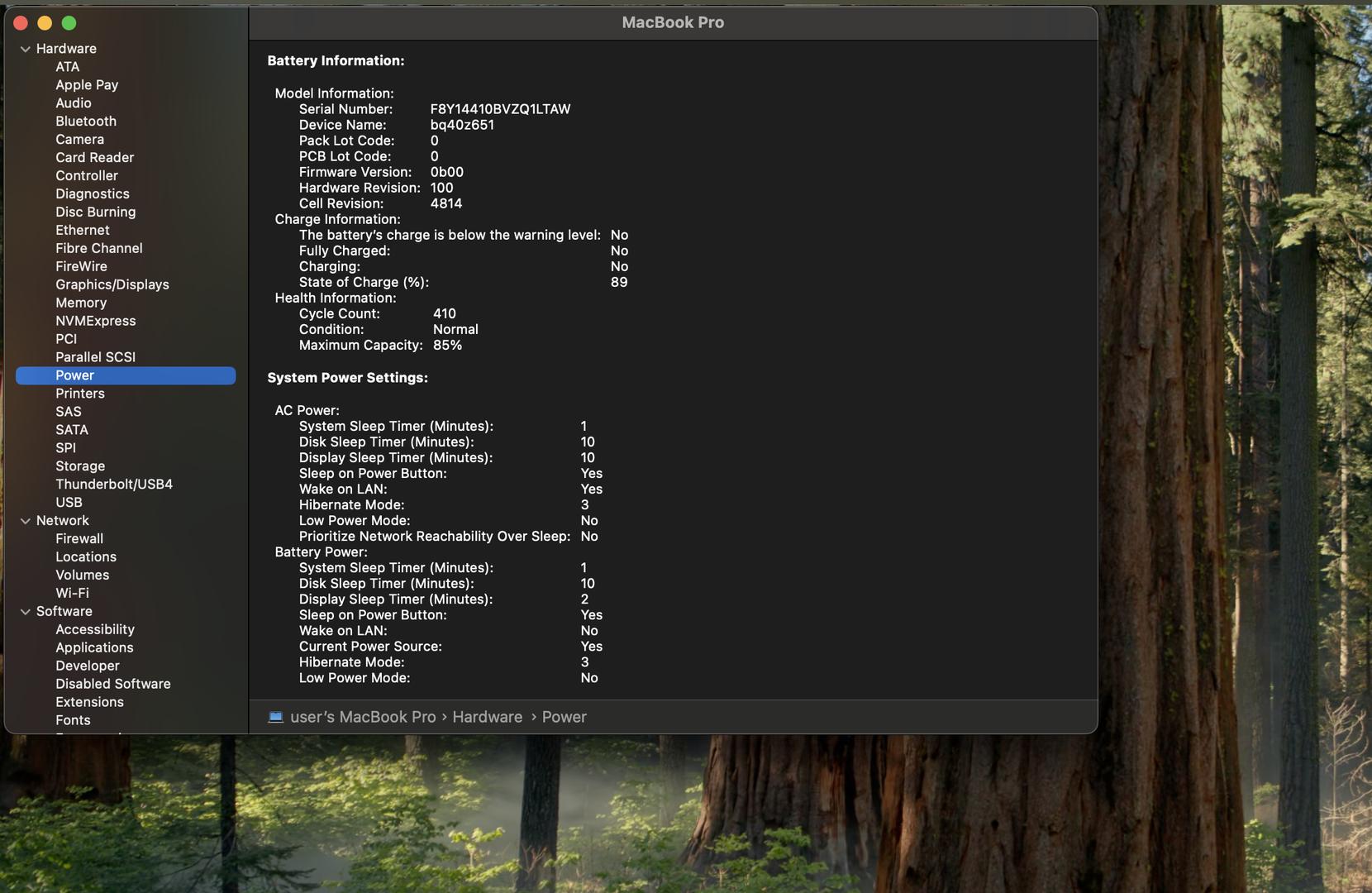Image resolution: width=1372 pixels, height=893 pixels.
Task: Open the Controller entry
Action: 87,176
